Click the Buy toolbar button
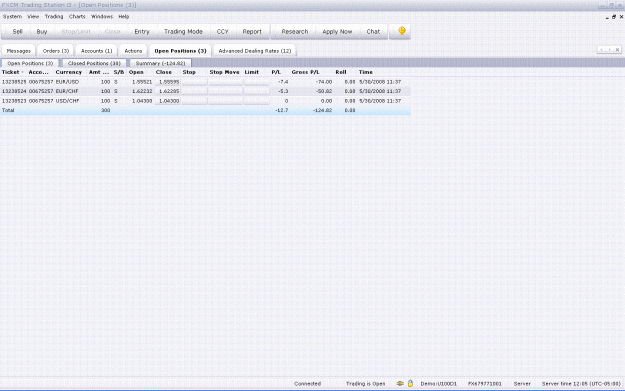This screenshot has height=391, width=625. click(x=42, y=31)
